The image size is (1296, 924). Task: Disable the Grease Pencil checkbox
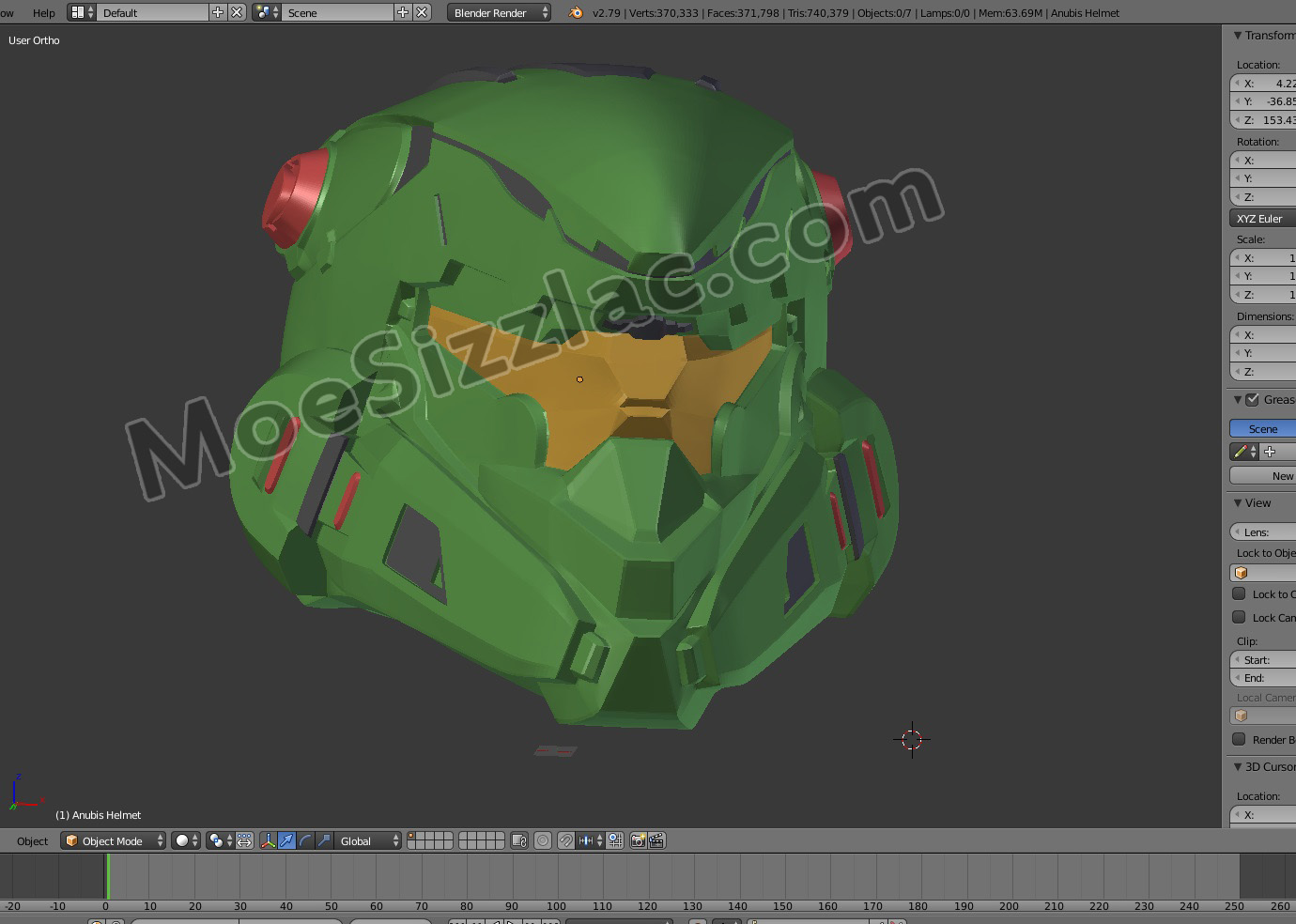point(1253,399)
